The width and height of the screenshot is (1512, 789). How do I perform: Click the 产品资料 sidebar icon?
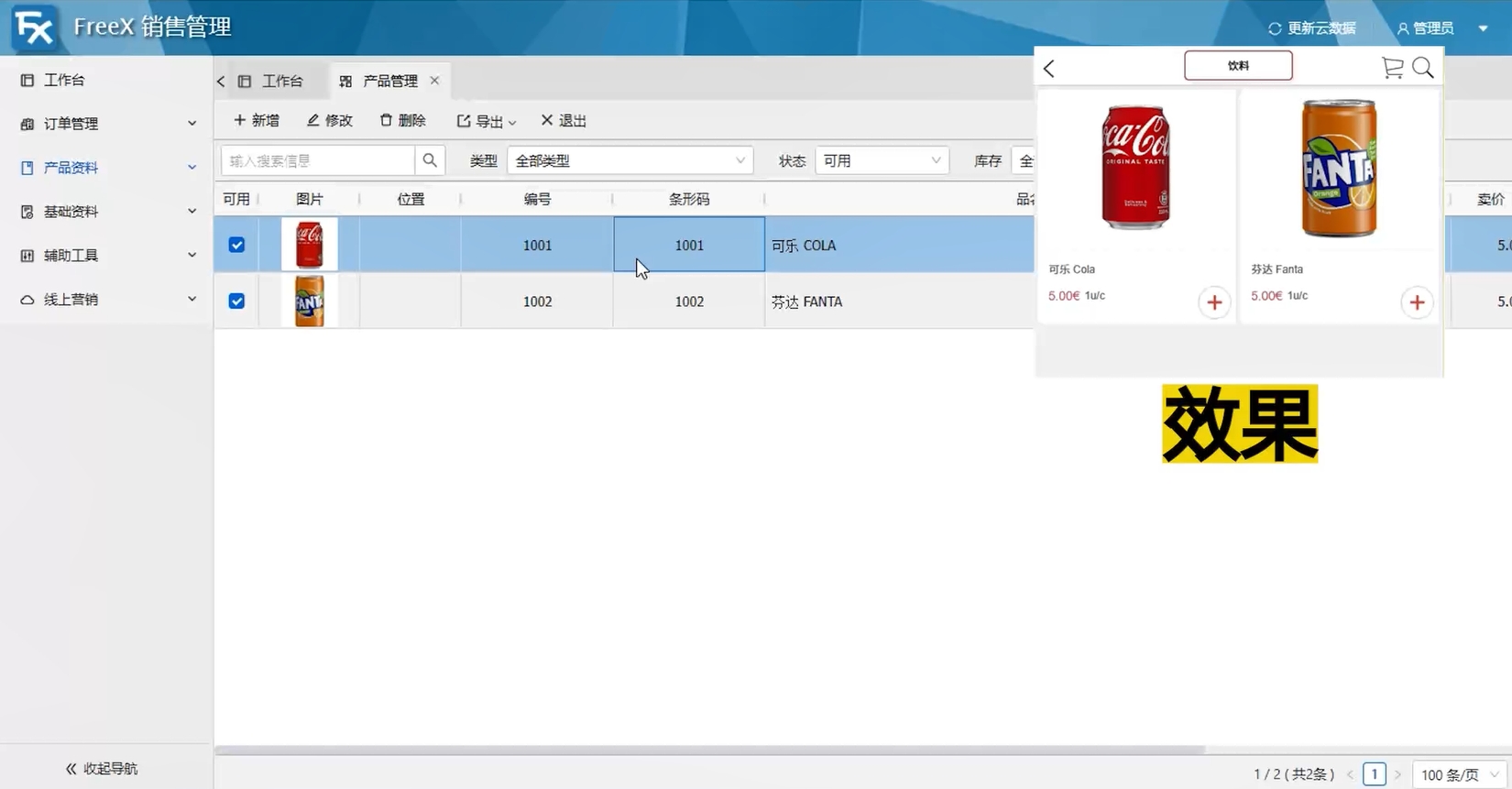coord(27,168)
